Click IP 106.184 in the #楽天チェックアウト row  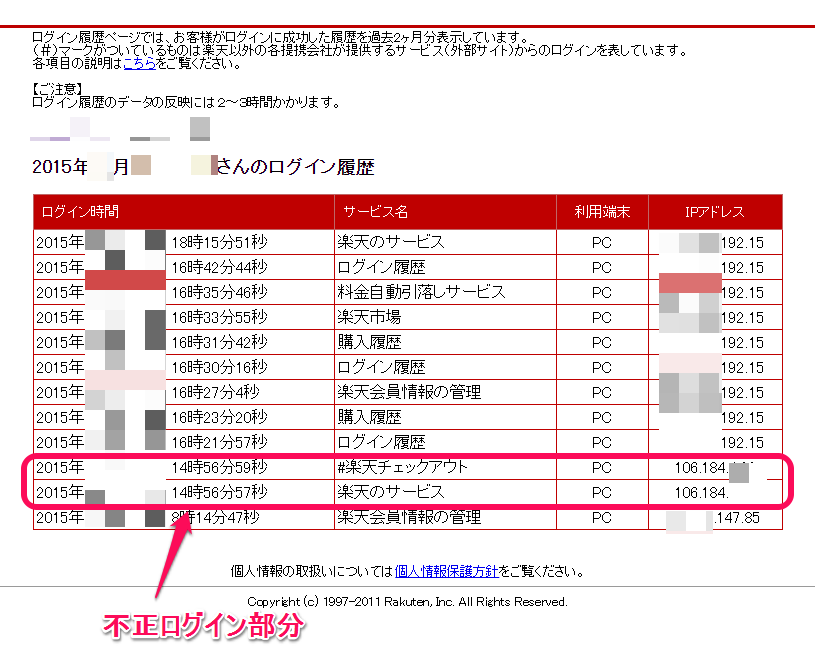pyautogui.click(x=701, y=467)
